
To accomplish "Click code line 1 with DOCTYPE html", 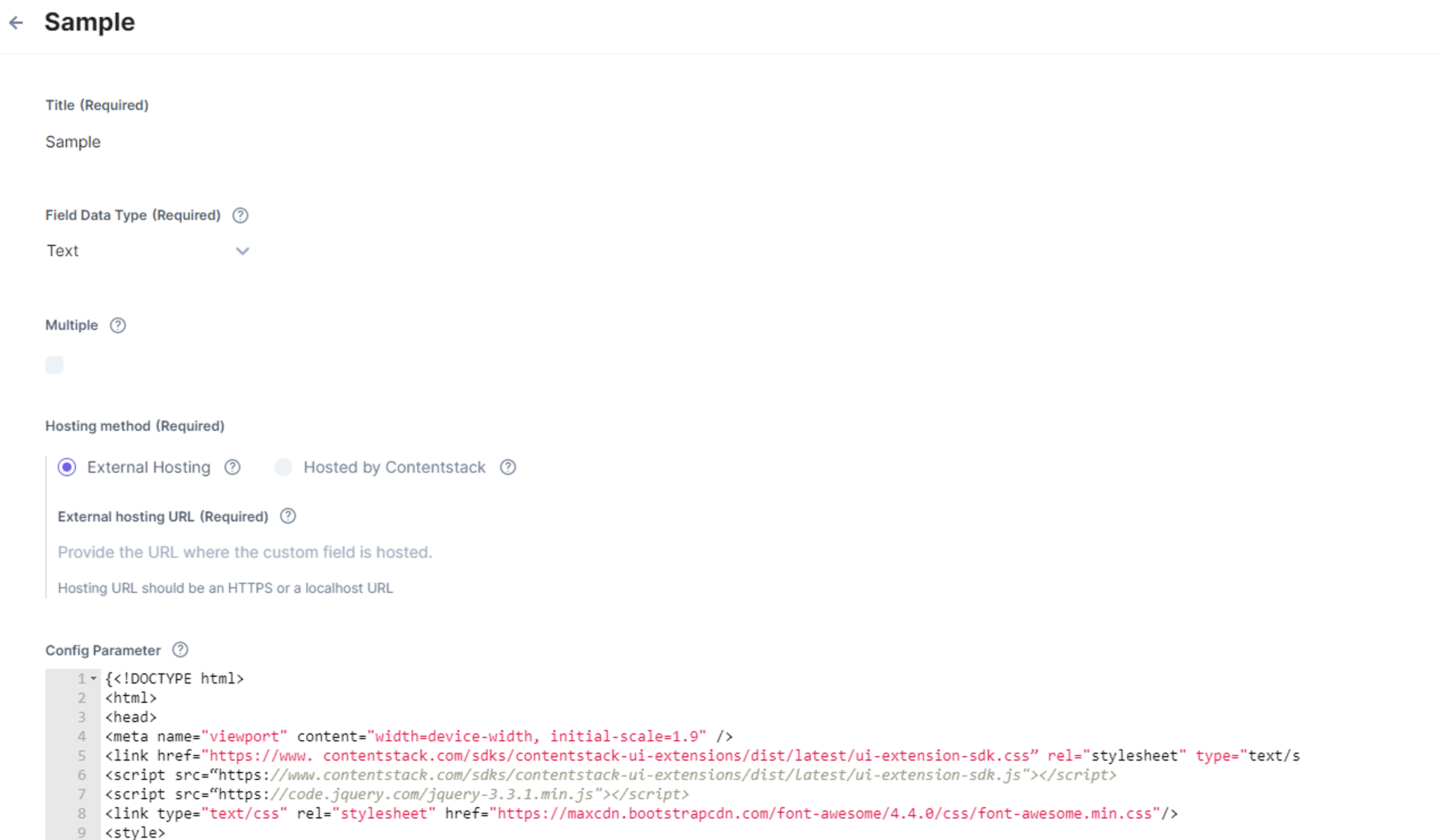I will pos(175,679).
